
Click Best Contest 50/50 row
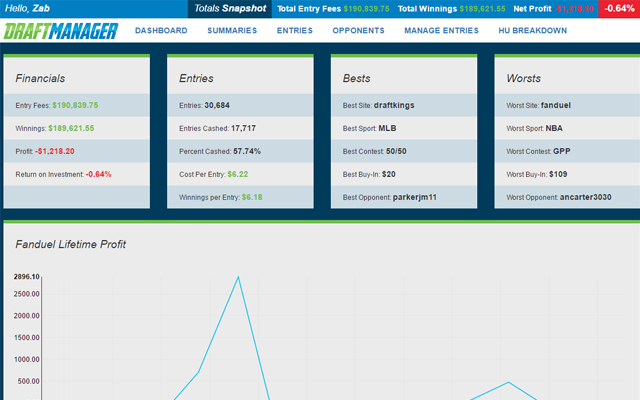pos(404,151)
